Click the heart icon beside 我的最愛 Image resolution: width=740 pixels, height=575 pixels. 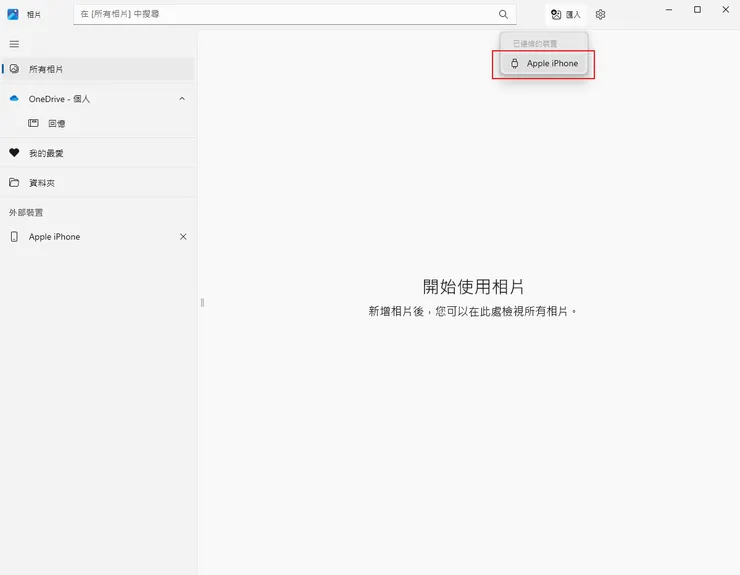(x=14, y=152)
